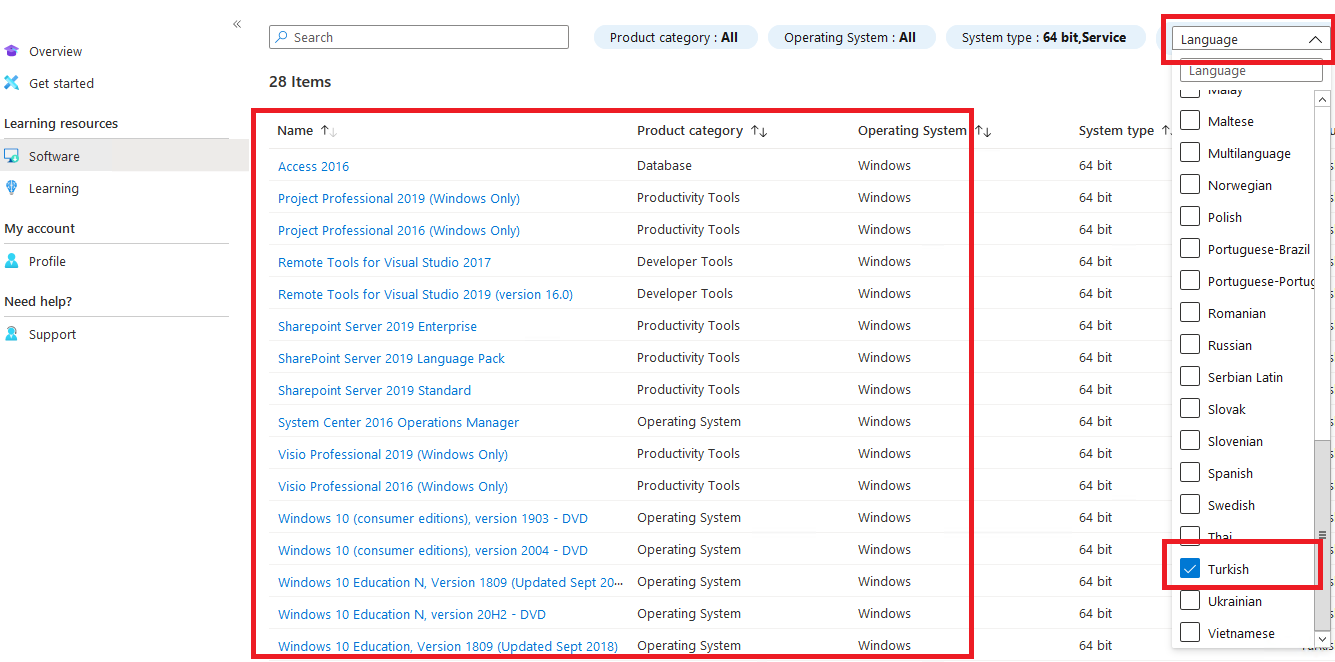Click the main Search input field

coord(419,37)
